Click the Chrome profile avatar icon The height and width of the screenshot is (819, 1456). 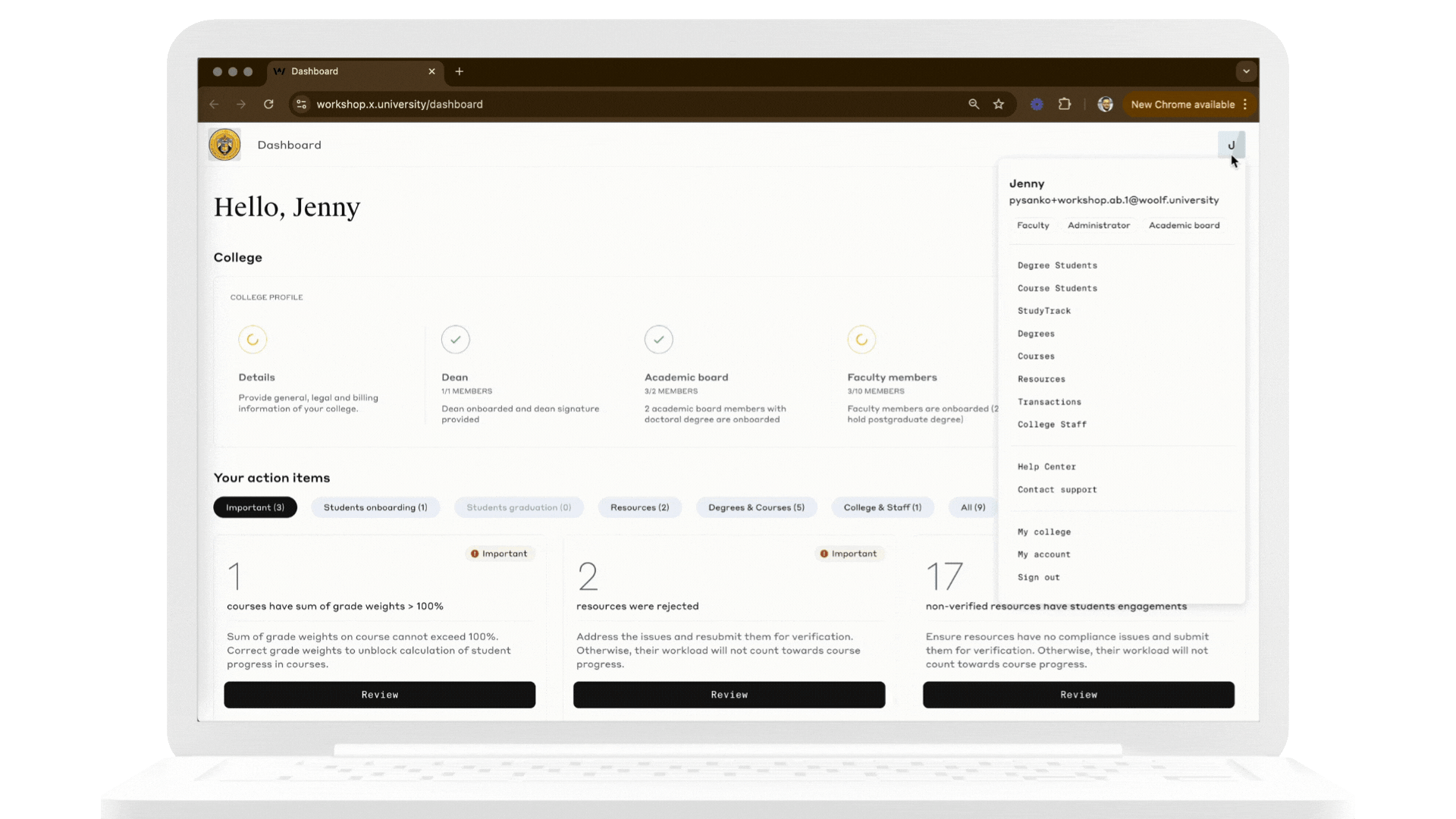tap(1105, 105)
